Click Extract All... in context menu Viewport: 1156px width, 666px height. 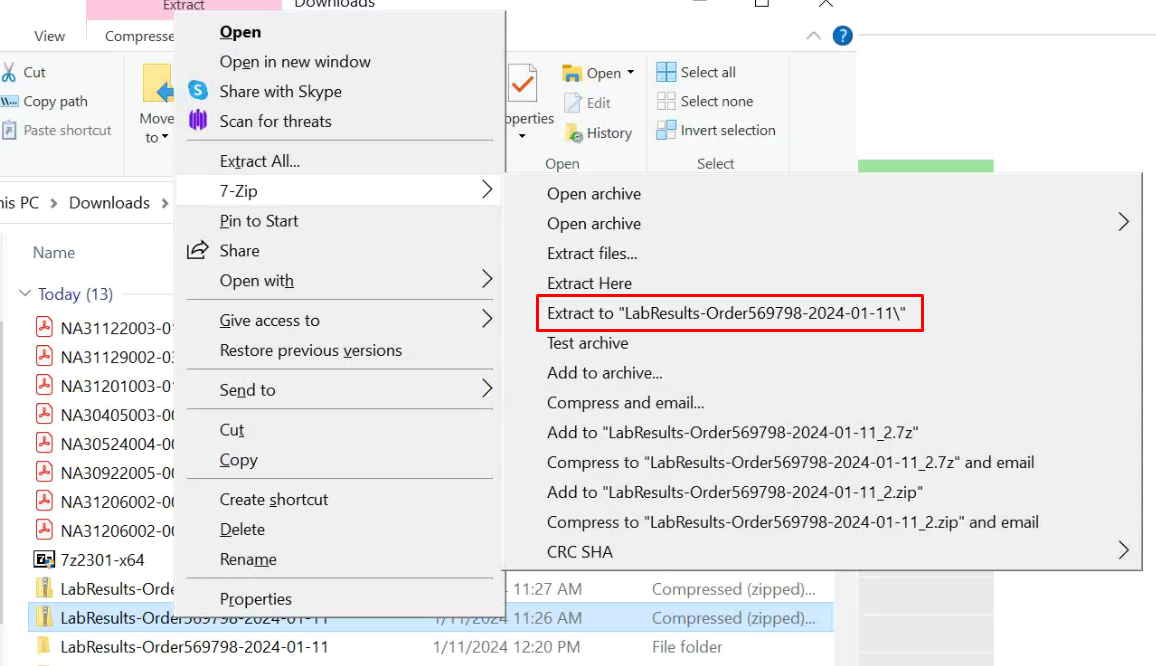259,161
